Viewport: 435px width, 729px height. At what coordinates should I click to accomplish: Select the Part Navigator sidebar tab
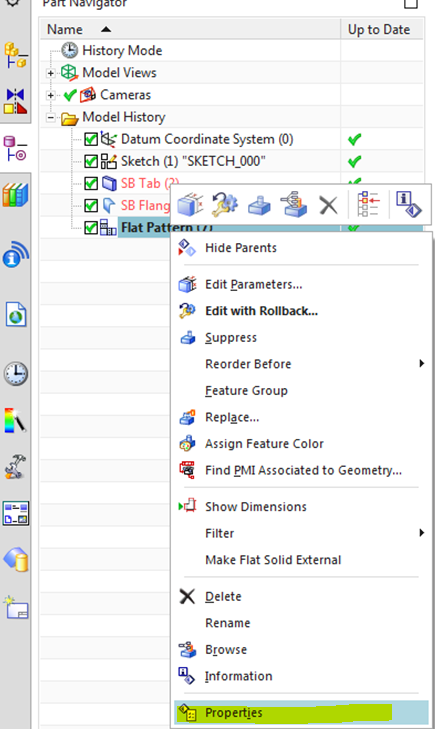pyautogui.click(x=15, y=148)
